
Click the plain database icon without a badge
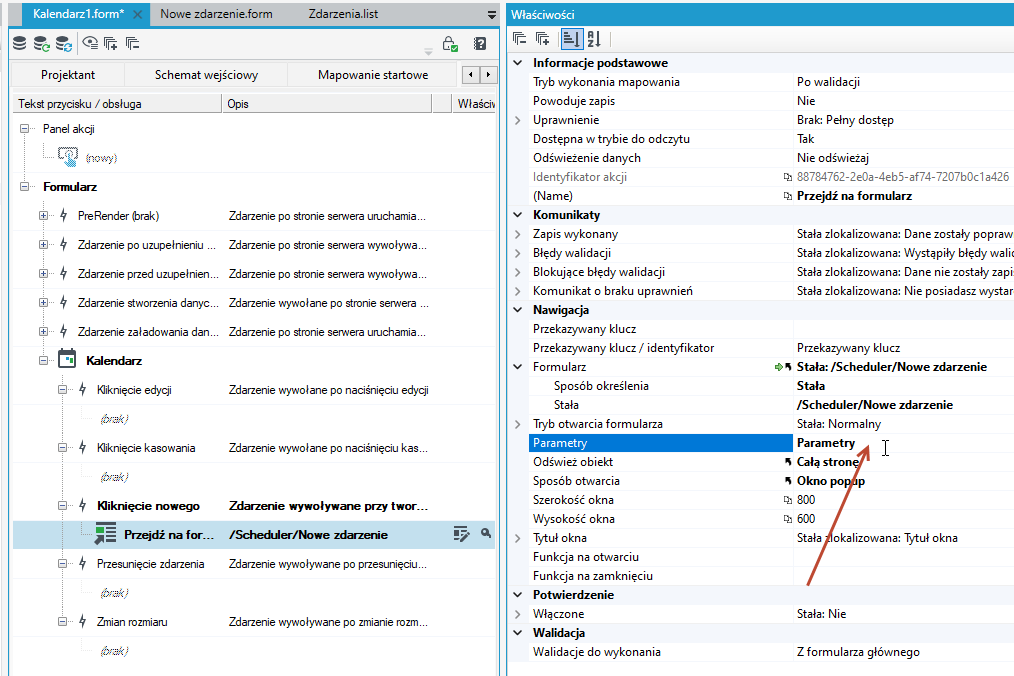click(x=20, y=43)
